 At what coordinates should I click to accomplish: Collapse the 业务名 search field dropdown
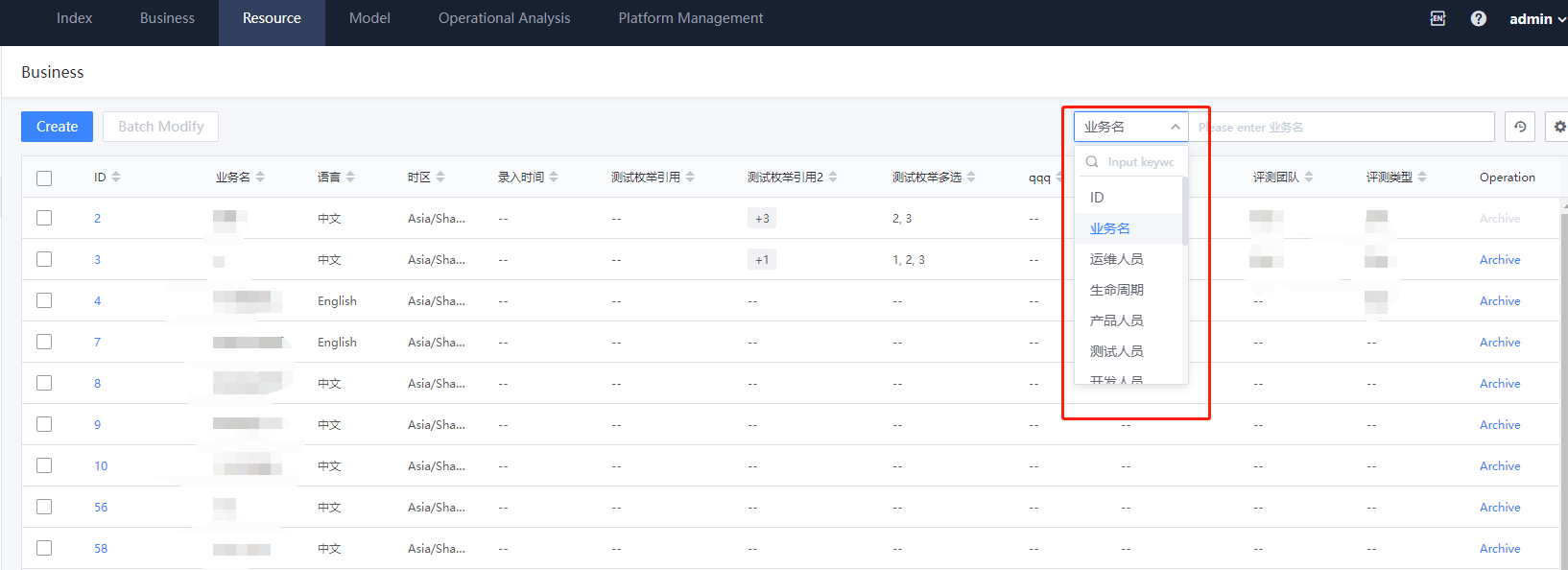click(x=1131, y=127)
